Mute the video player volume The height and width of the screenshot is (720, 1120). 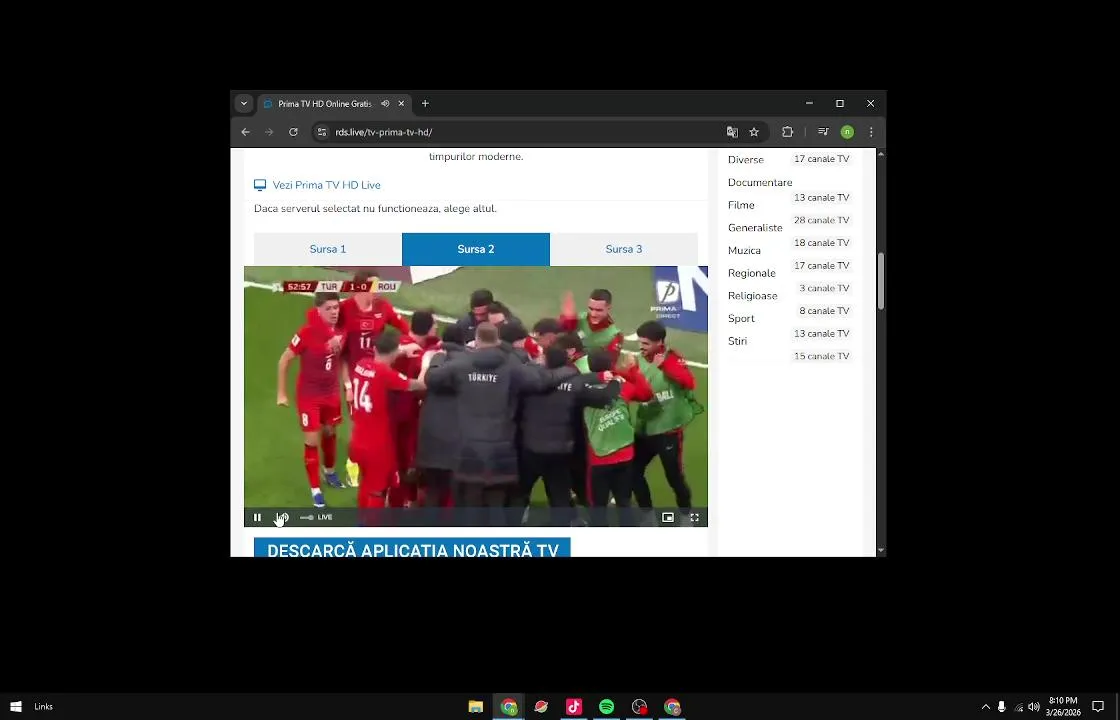[283, 517]
